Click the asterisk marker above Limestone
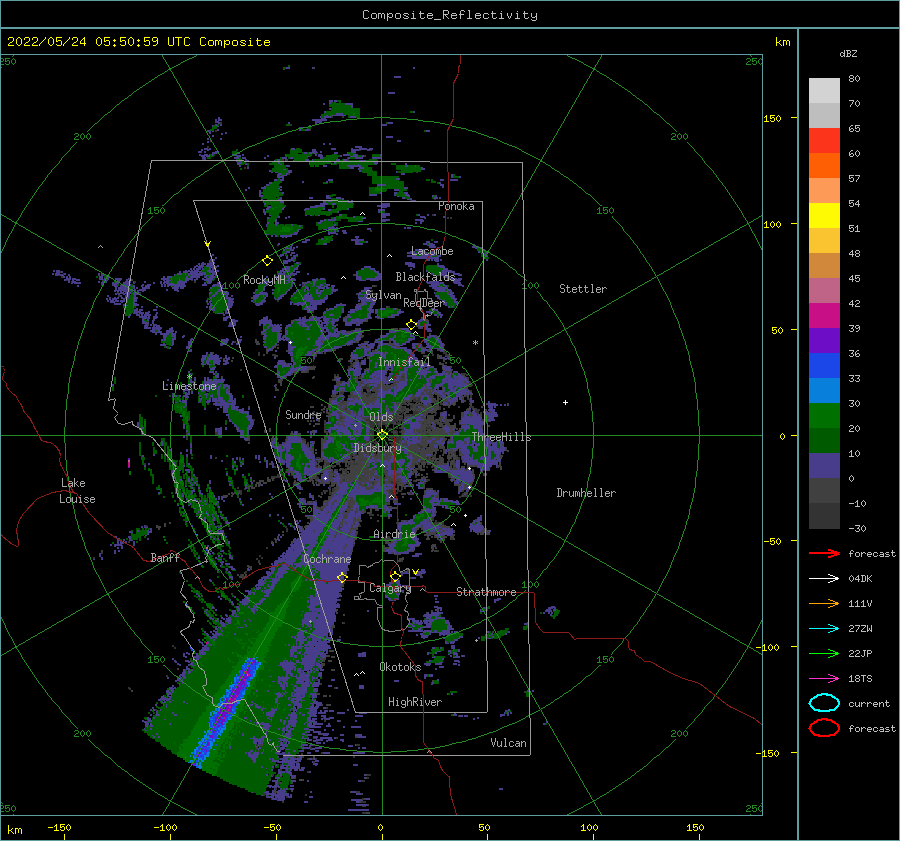 click(189, 377)
